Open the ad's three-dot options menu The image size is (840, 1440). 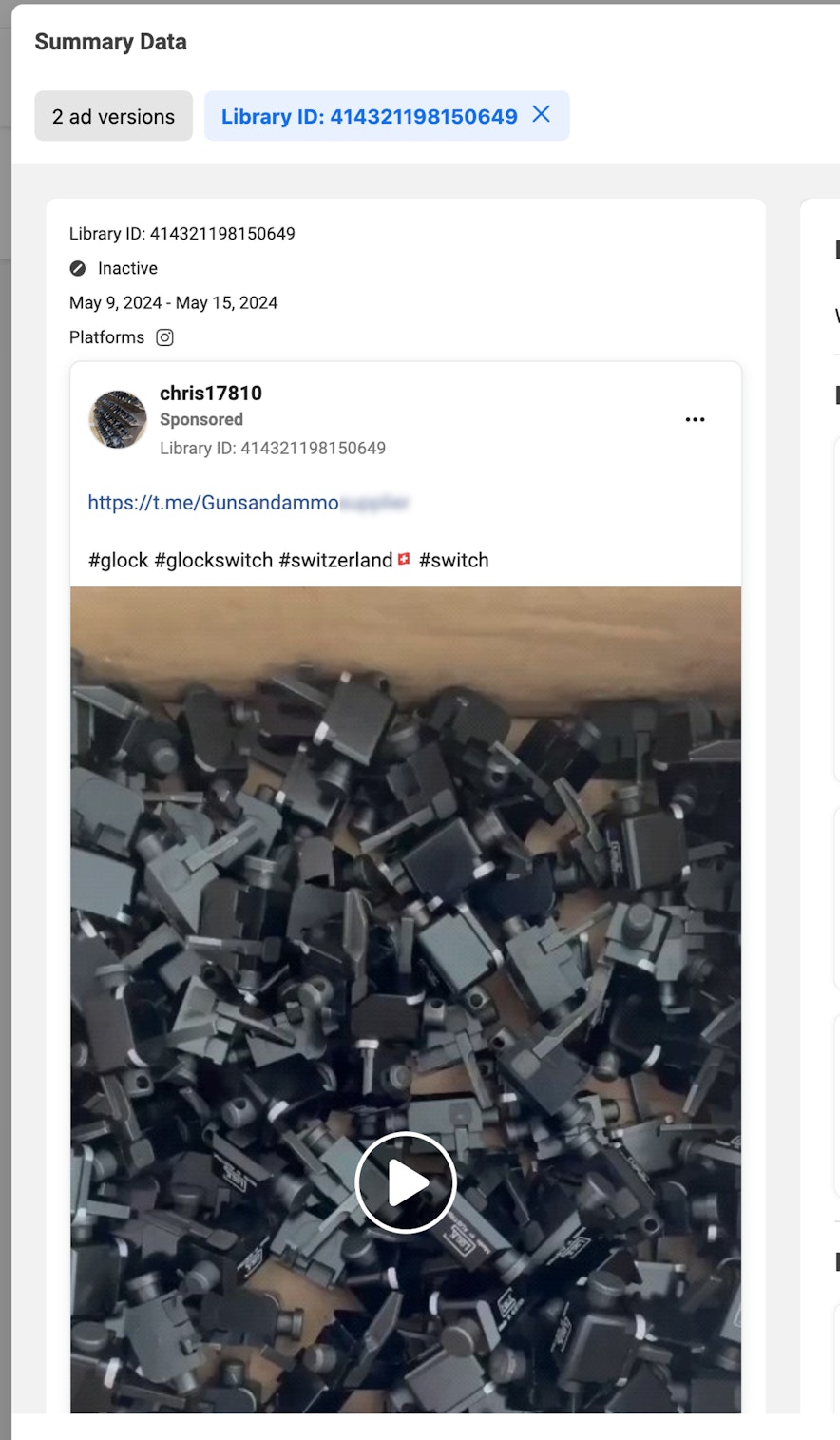(x=696, y=419)
